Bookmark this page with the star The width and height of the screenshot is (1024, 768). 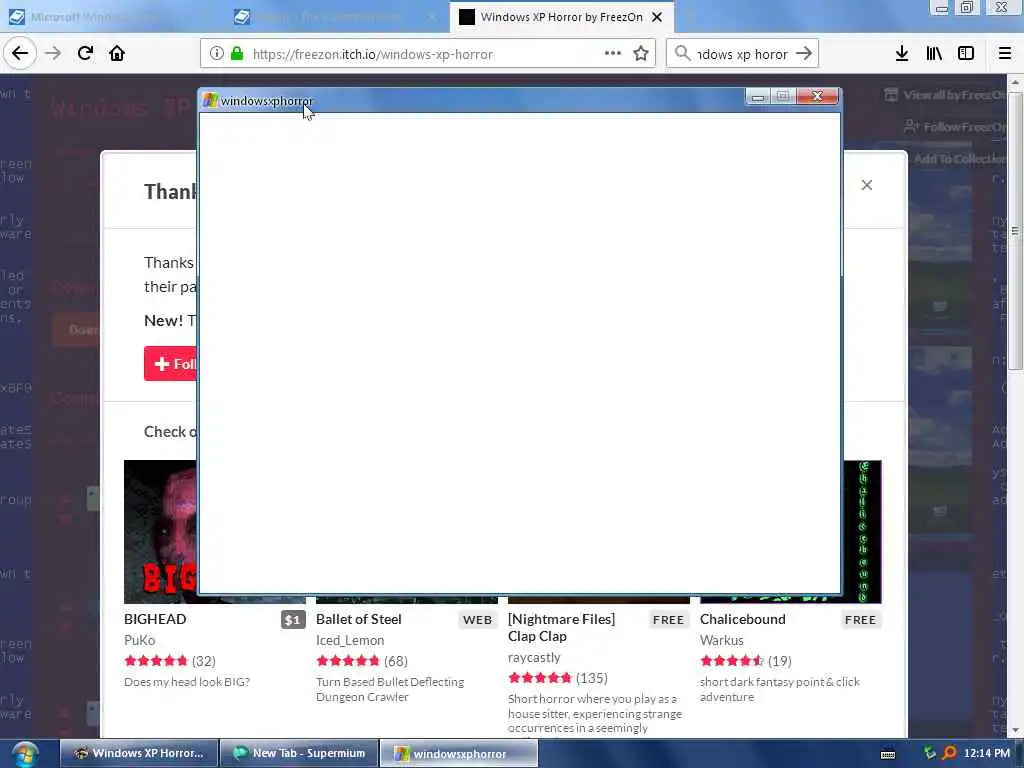641,53
